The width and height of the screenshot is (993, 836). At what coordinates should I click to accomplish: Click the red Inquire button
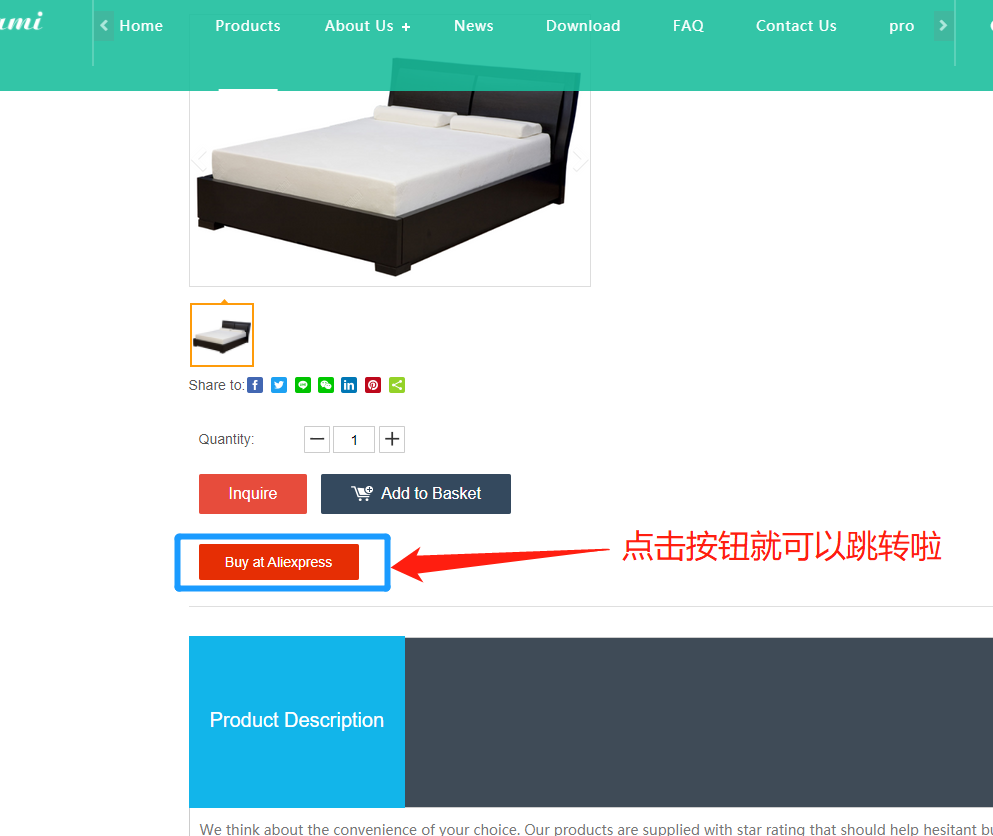(253, 494)
